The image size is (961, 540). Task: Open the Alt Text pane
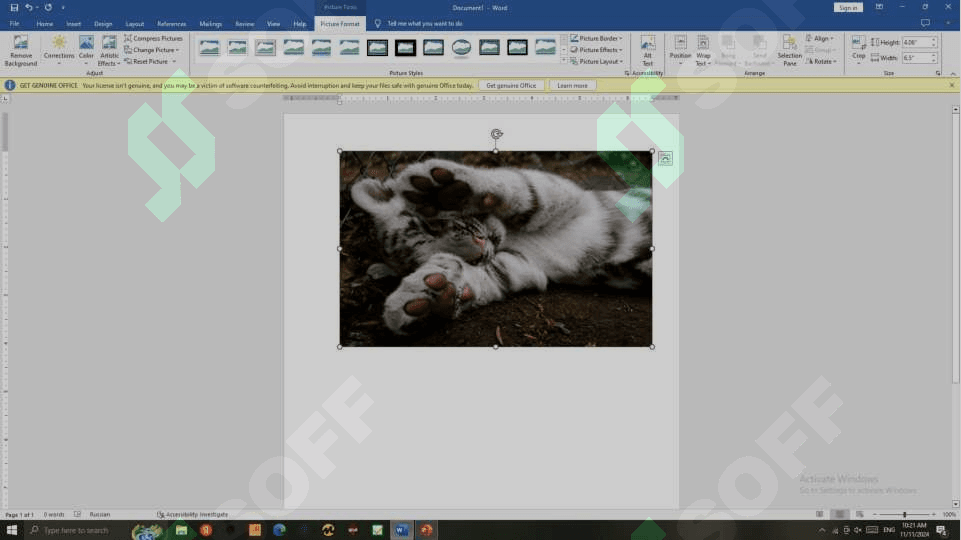point(647,50)
